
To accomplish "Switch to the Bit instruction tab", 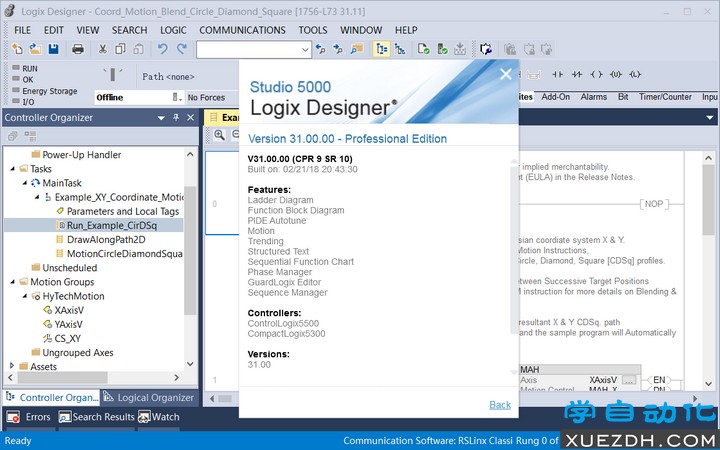I will [623, 97].
